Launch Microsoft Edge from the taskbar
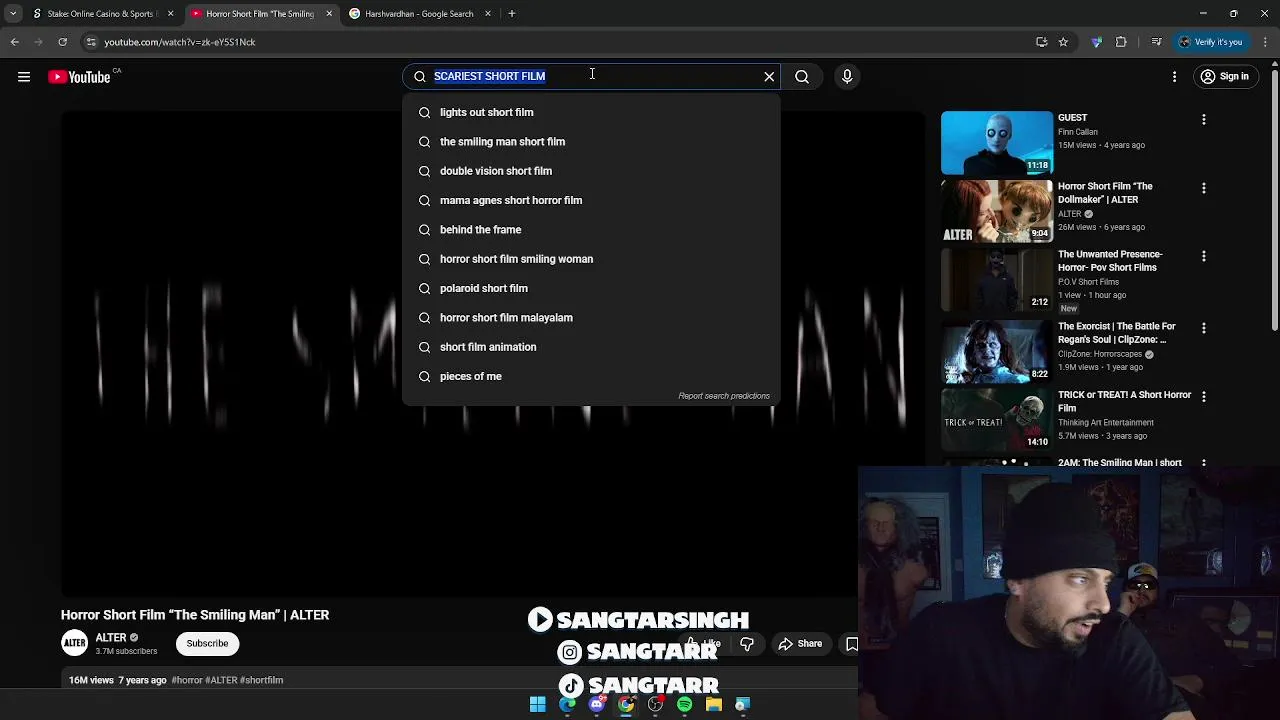The height and width of the screenshot is (720, 1280). [567, 705]
